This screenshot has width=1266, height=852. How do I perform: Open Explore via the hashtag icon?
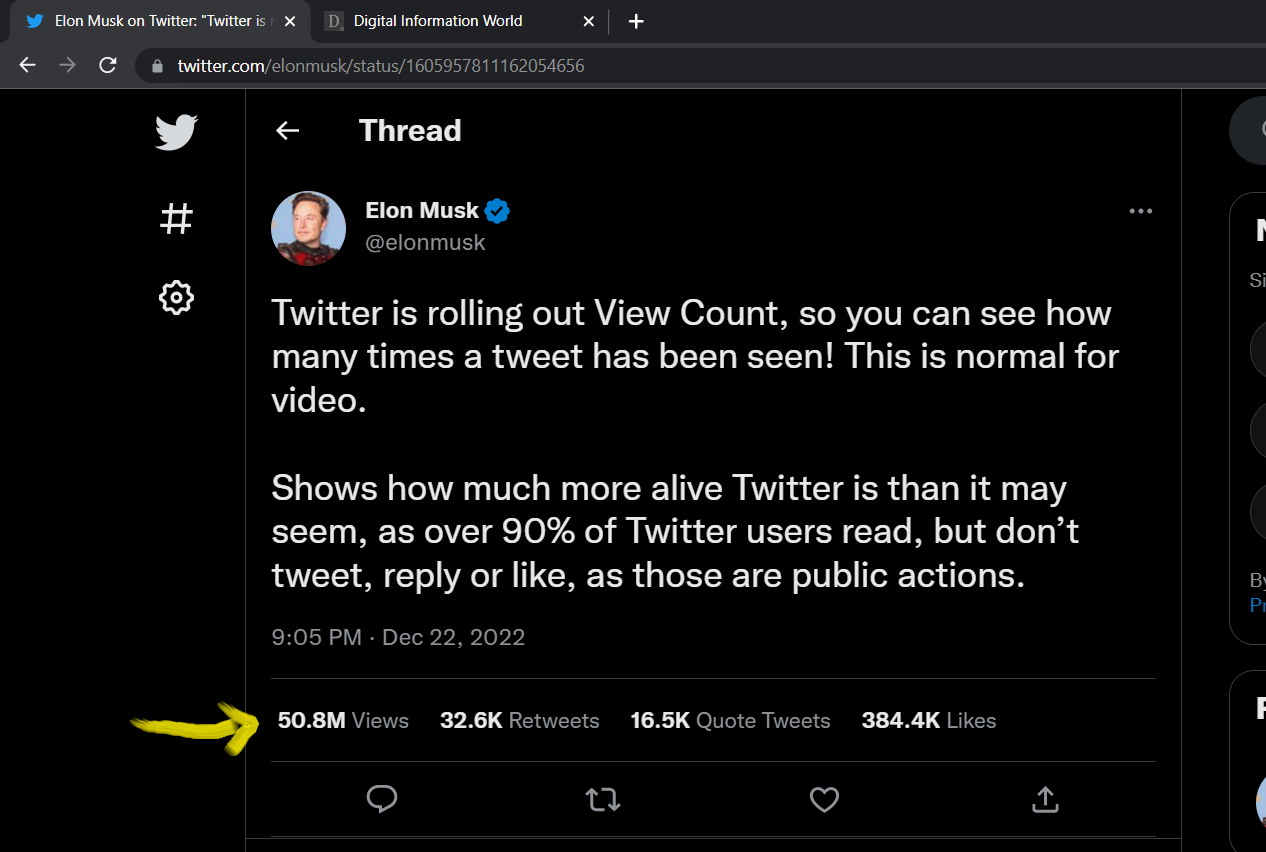click(176, 218)
